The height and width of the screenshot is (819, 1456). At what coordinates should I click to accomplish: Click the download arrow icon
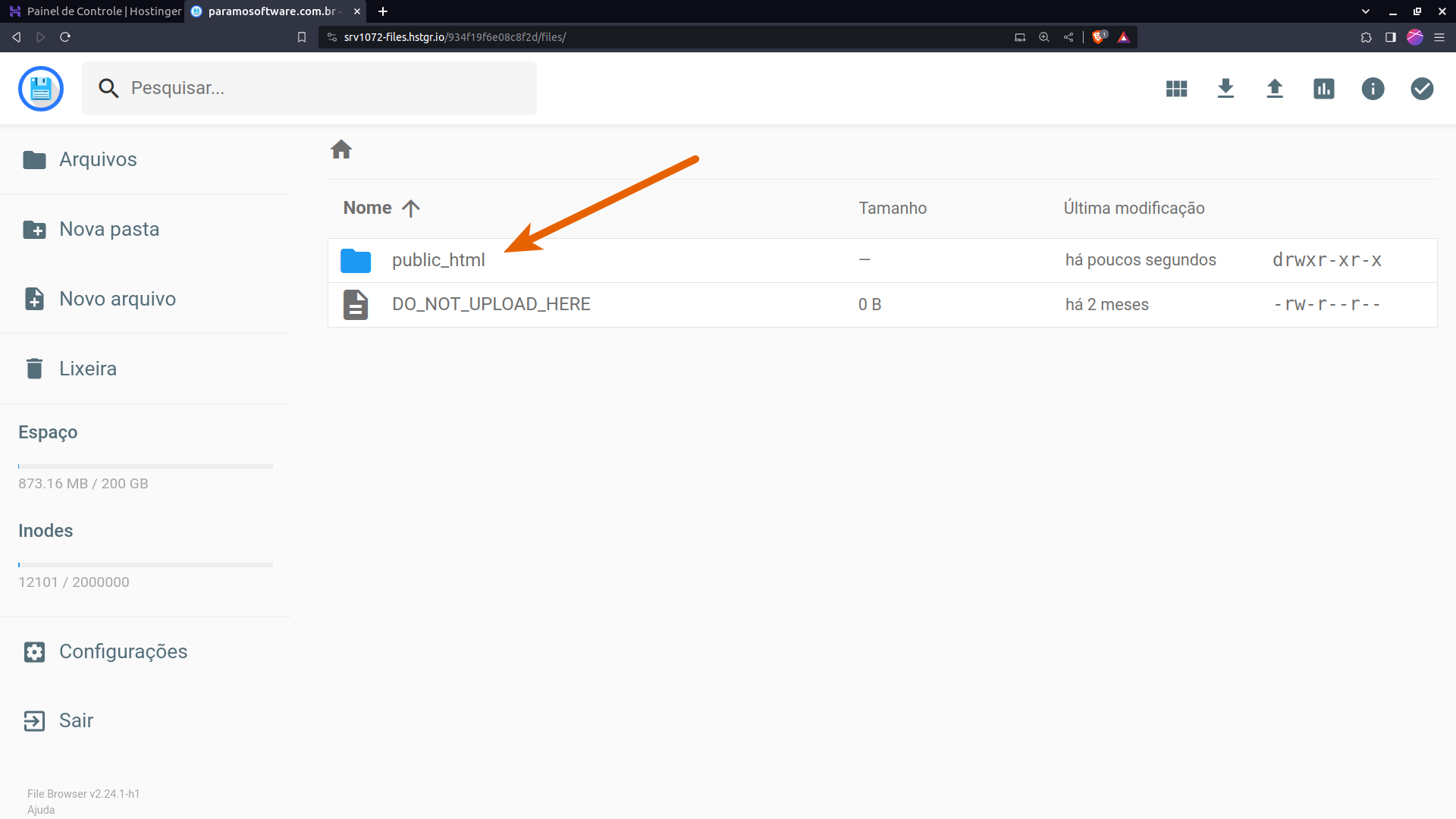pyautogui.click(x=1225, y=89)
